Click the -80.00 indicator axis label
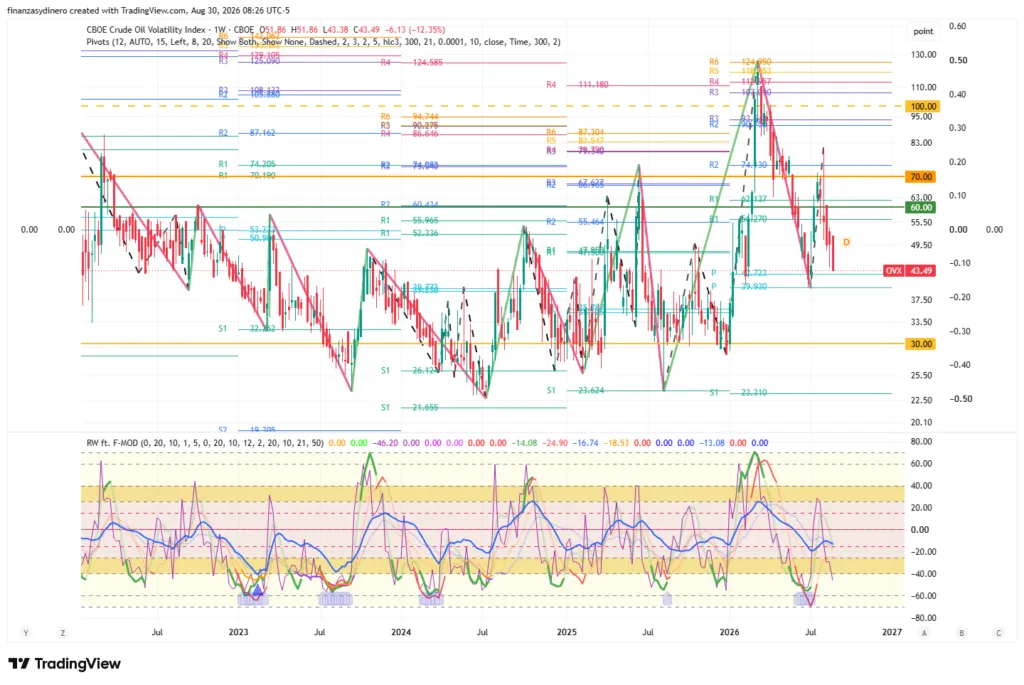The height and width of the screenshot is (685, 1024). click(921, 618)
